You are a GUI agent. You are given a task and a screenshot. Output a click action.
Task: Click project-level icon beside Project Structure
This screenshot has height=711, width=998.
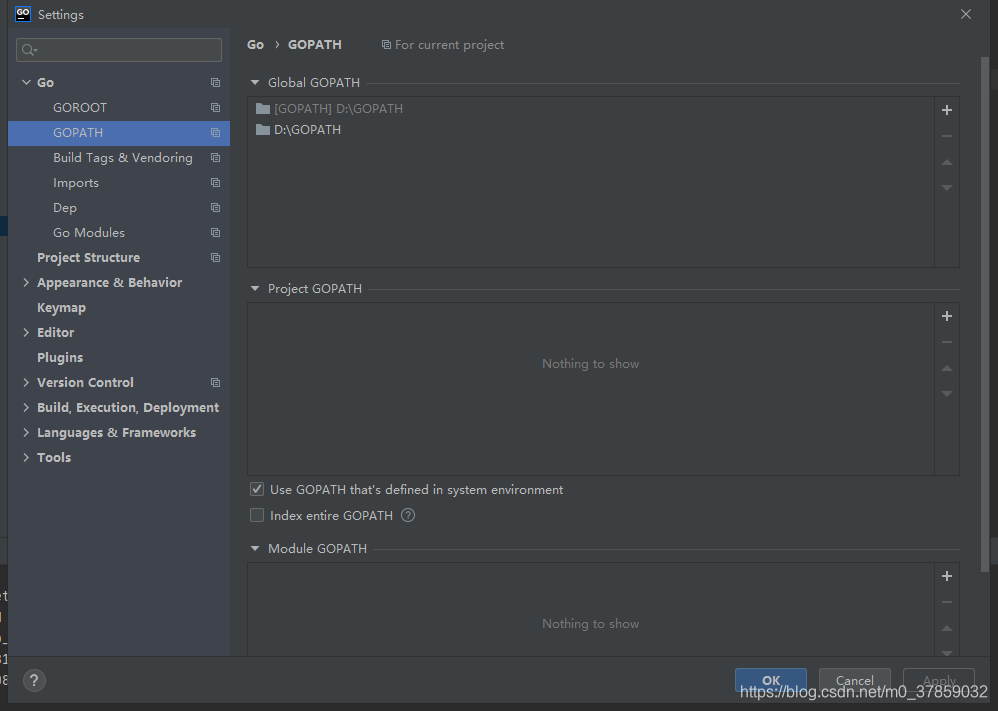(215, 258)
